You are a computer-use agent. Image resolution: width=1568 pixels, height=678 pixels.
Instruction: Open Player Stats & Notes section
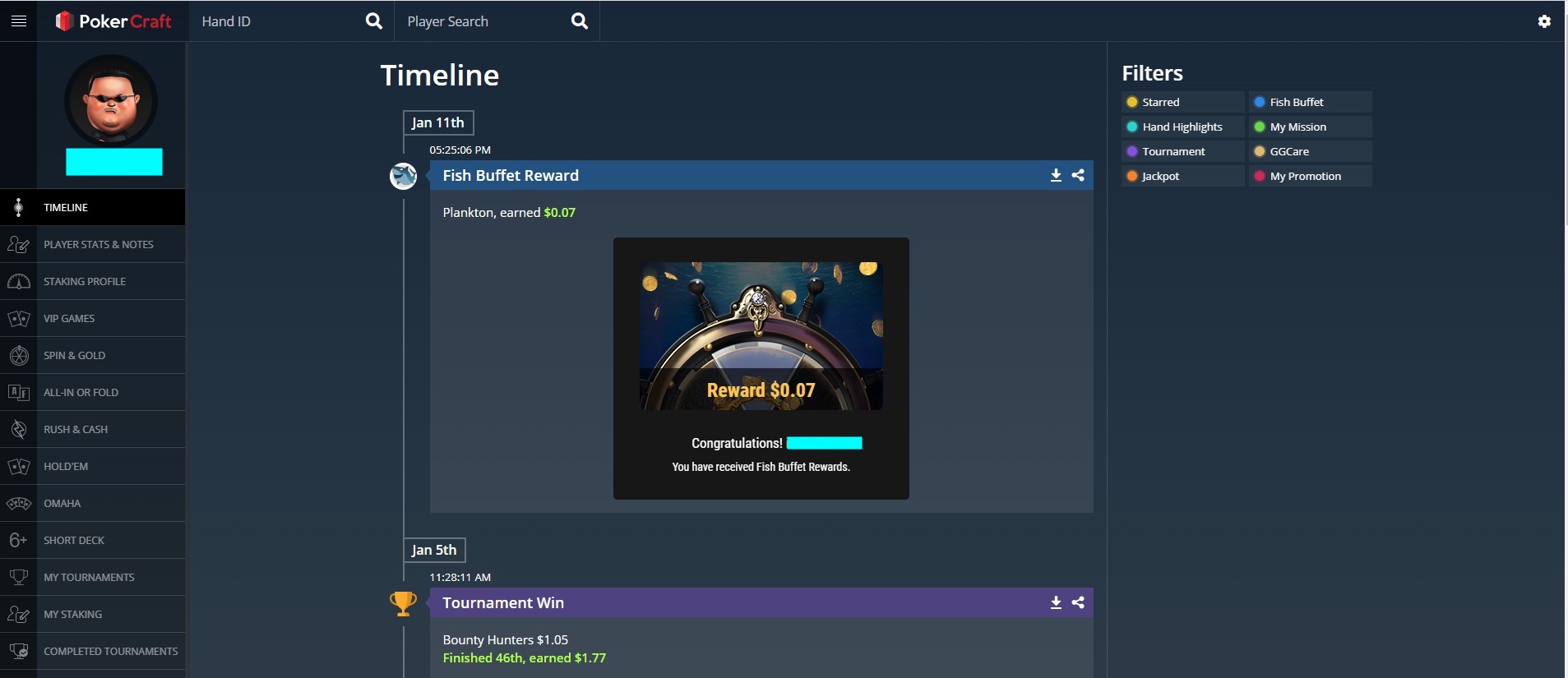tap(98, 244)
